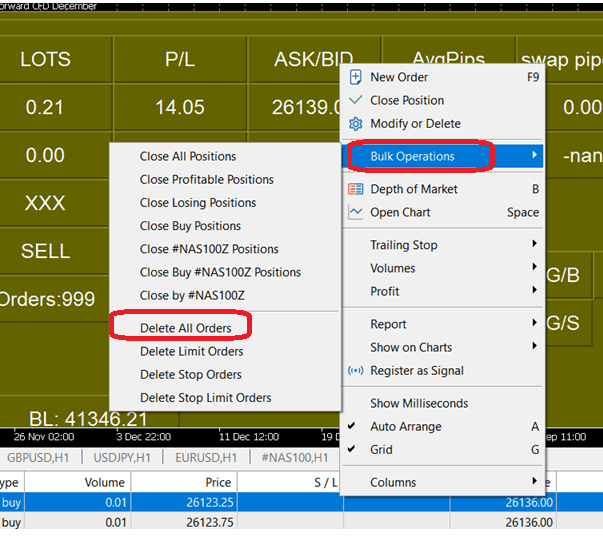
Task: Choose New Order from the context menu
Action: pos(443,77)
